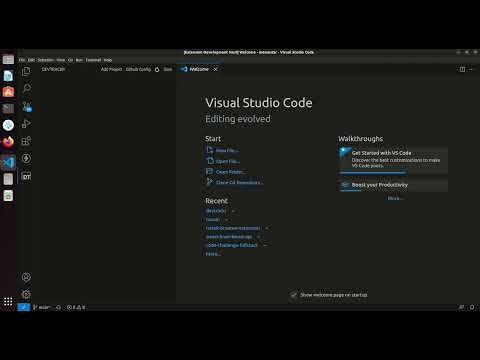The image size is (480, 360).
Task: Open the View menu
Action: tap(61, 60)
